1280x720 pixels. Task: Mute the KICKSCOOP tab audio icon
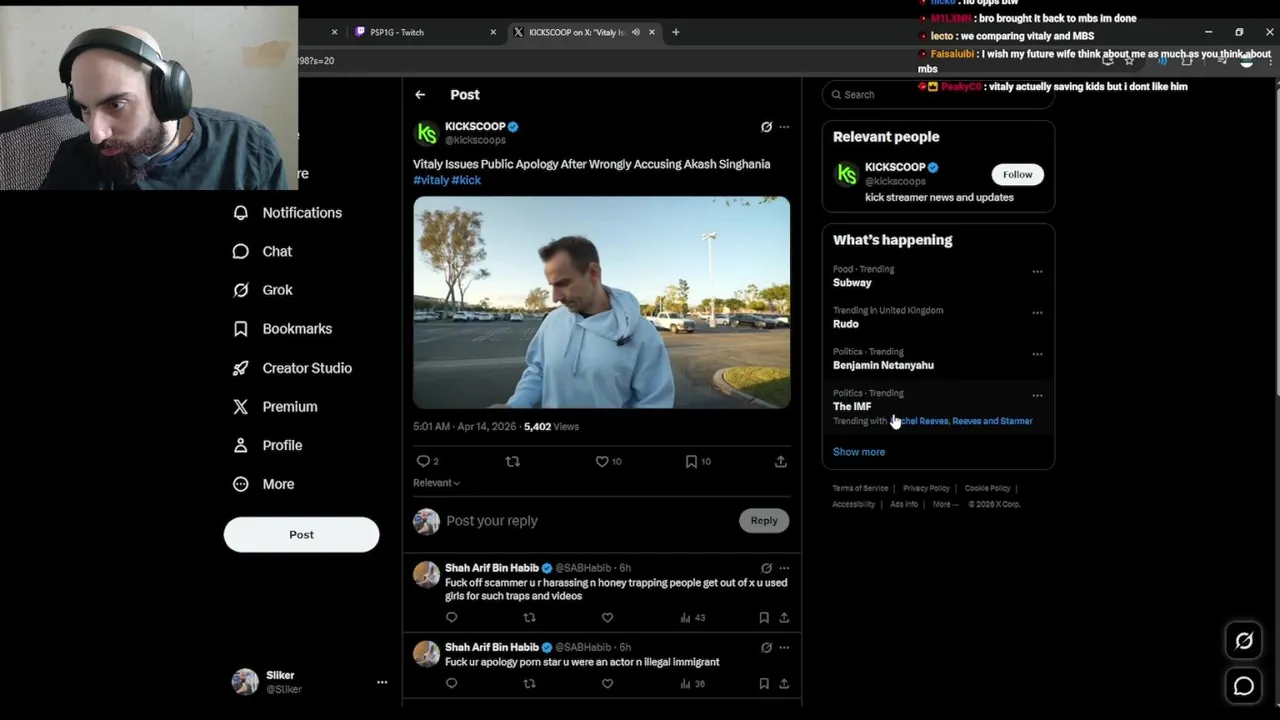pos(636,33)
